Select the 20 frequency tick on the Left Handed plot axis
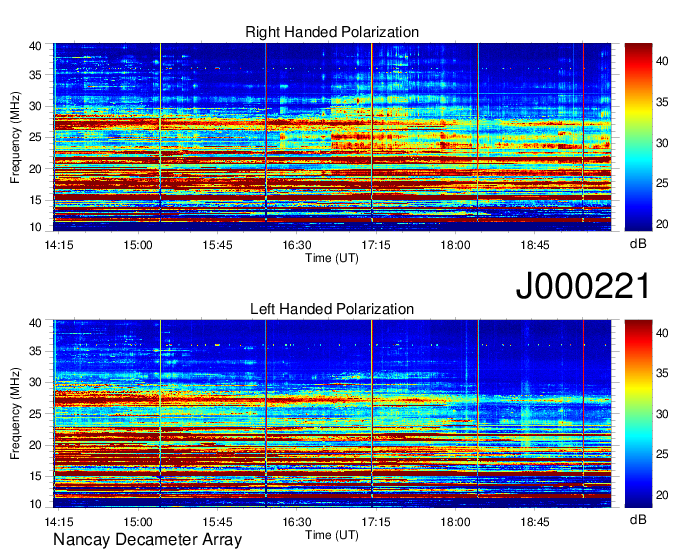Image resolution: width=680 pixels, height=552 pixels. (x=35, y=445)
